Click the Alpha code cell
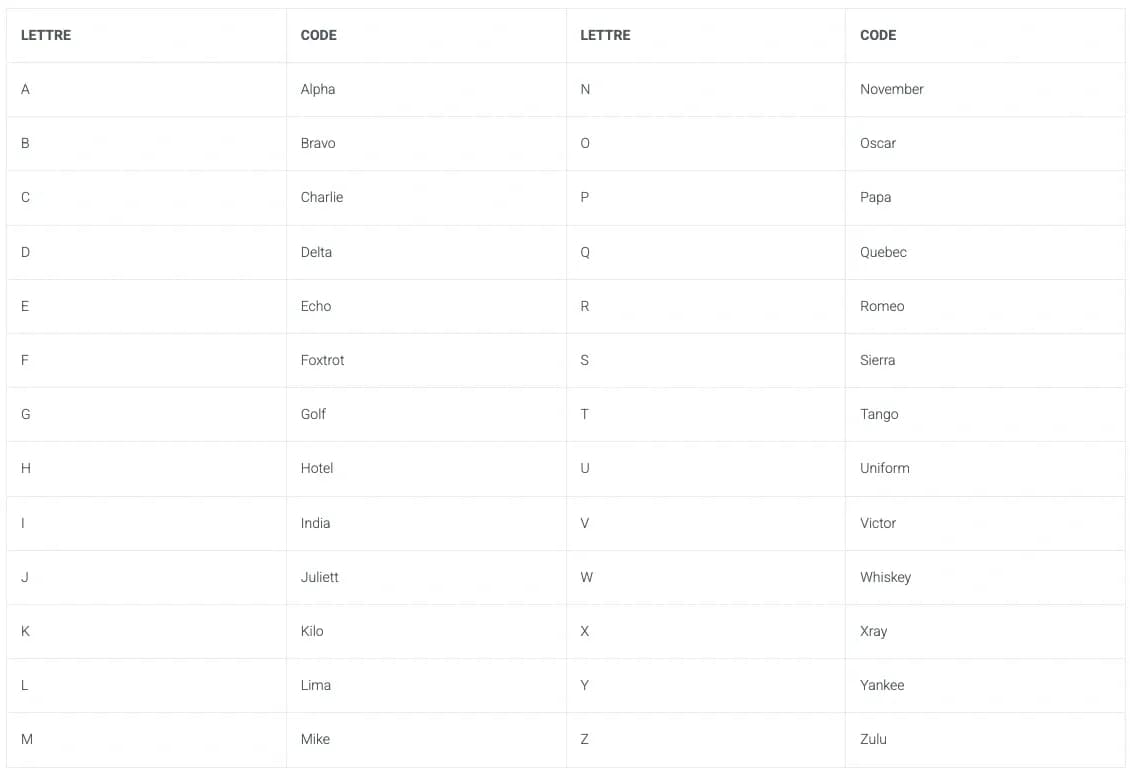Screen dimensions: 1130x775 (x=318, y=89)
